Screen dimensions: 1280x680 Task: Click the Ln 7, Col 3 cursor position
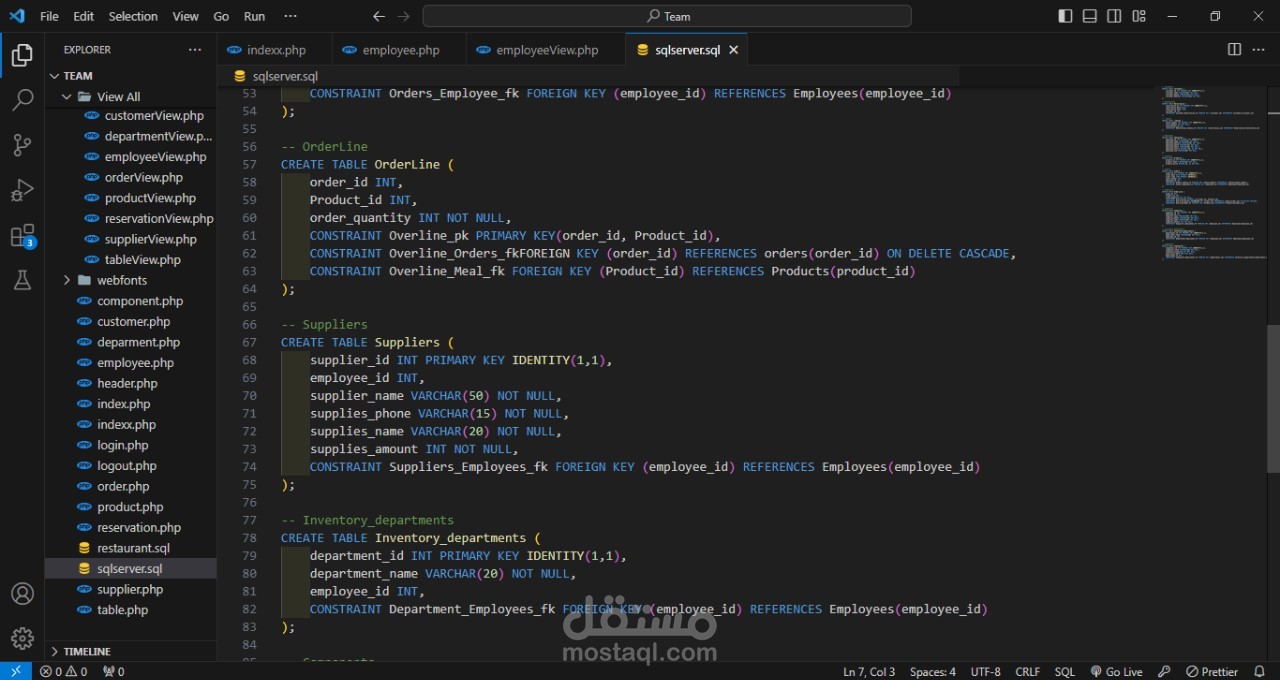click(869, 671)
